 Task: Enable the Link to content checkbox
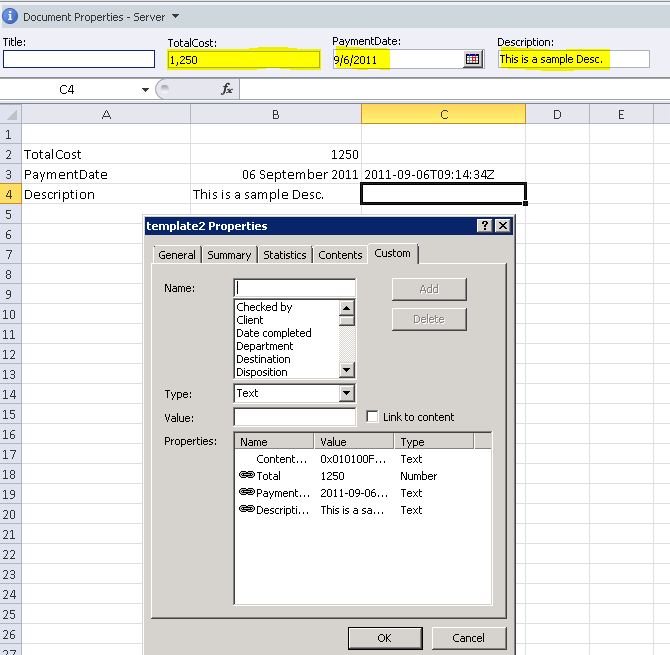coord(373,417)
